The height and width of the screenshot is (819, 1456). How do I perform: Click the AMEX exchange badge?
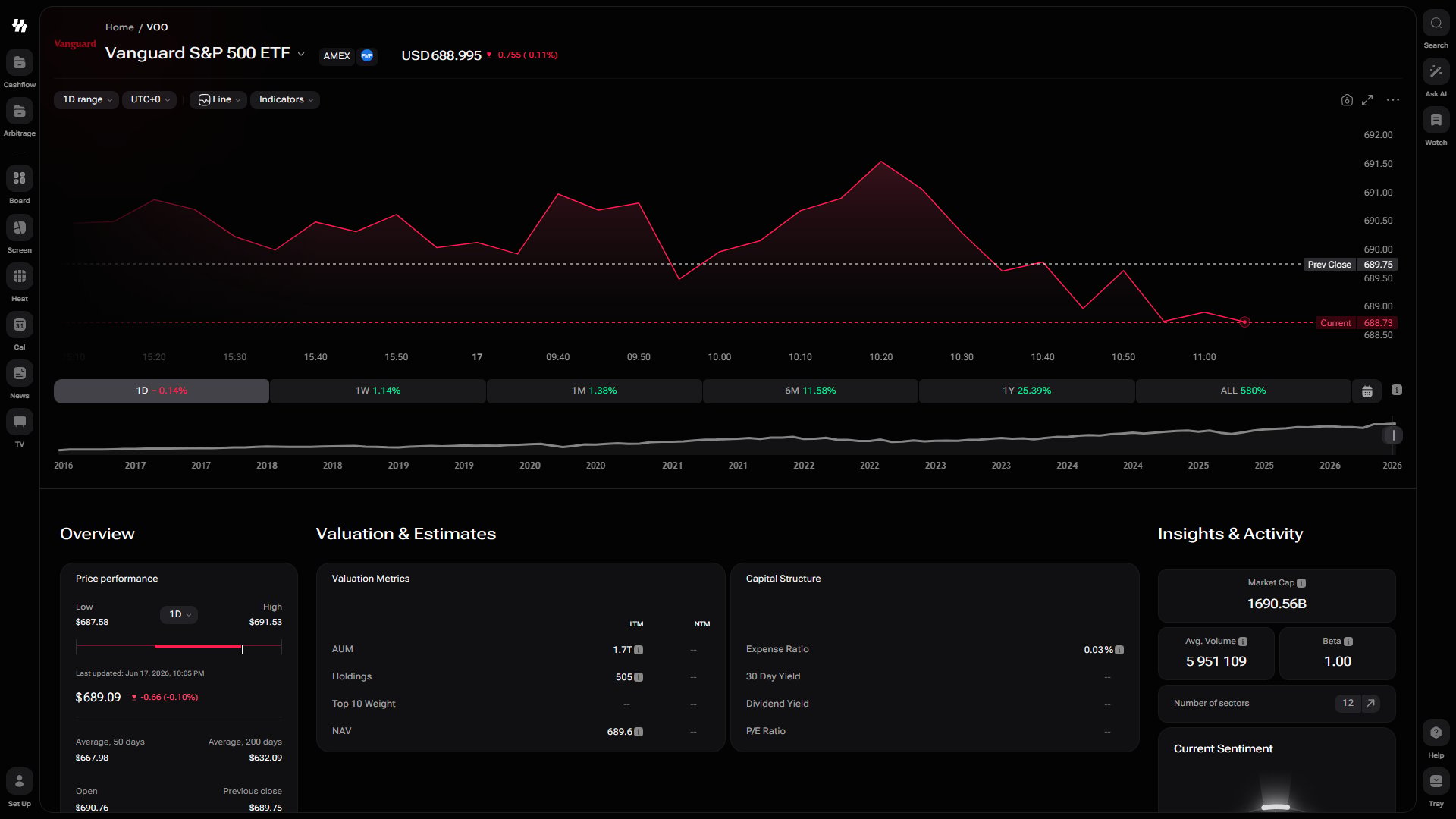pyautogui.click(x=337, y=55)
